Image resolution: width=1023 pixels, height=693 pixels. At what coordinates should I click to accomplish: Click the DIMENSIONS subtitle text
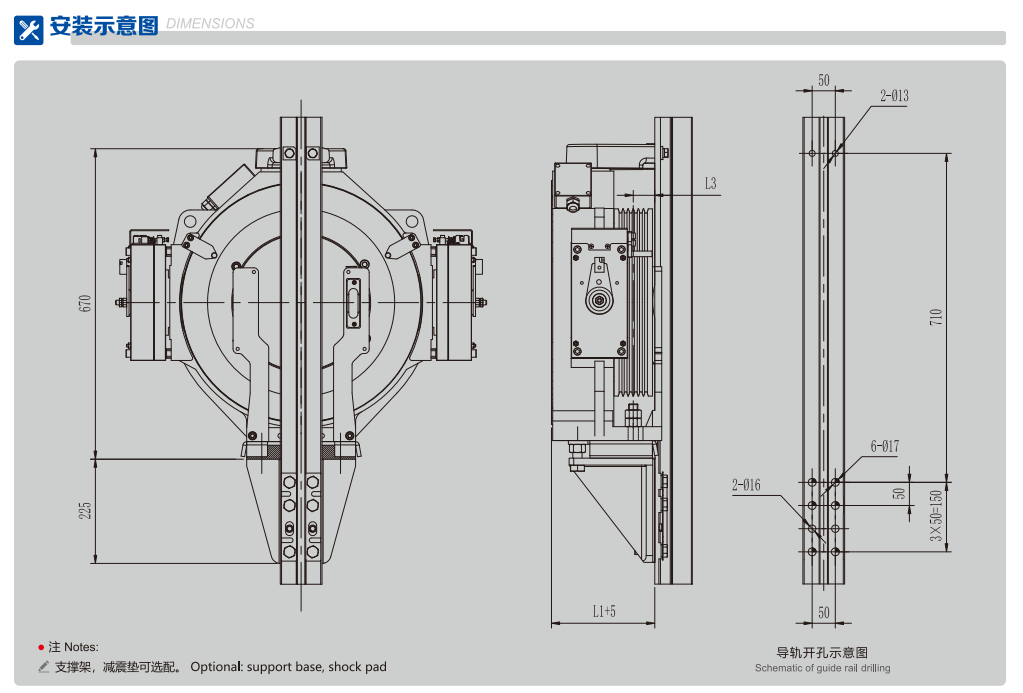[209, 24]
